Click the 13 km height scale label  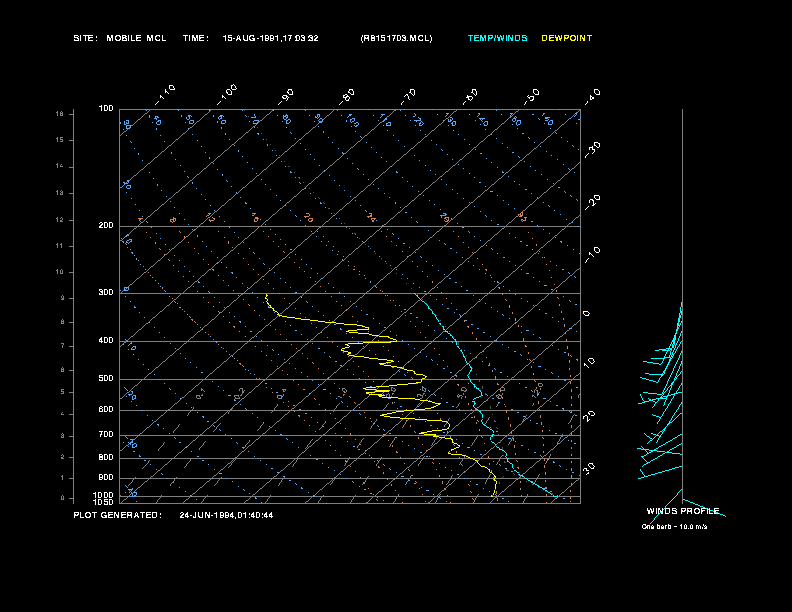click(x=60, y=193)
